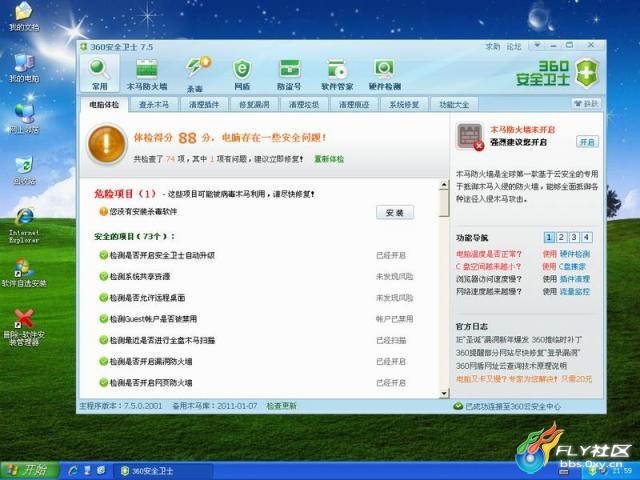The height and width of the screenshot is (480, 640).
Task: Open the 清理痕迹 tab
Action: (x=354, y=104)
